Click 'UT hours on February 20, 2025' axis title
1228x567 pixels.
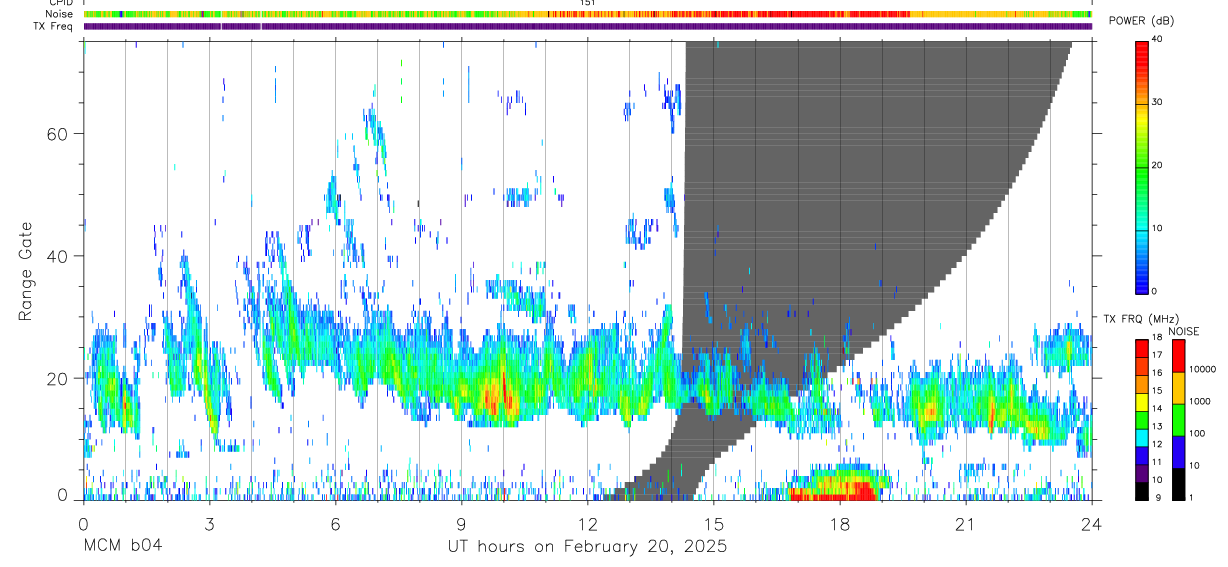pyautogui.click(x=586, y=547)
